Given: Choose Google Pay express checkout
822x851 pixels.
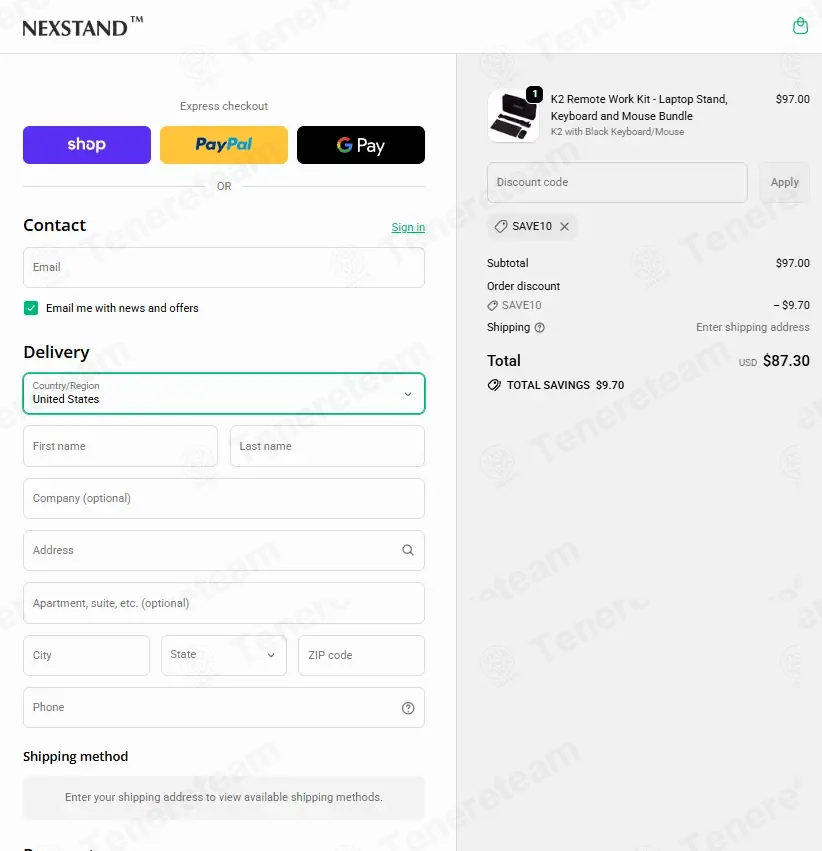Looking at the screenshot, I should (x=361, y=145).
